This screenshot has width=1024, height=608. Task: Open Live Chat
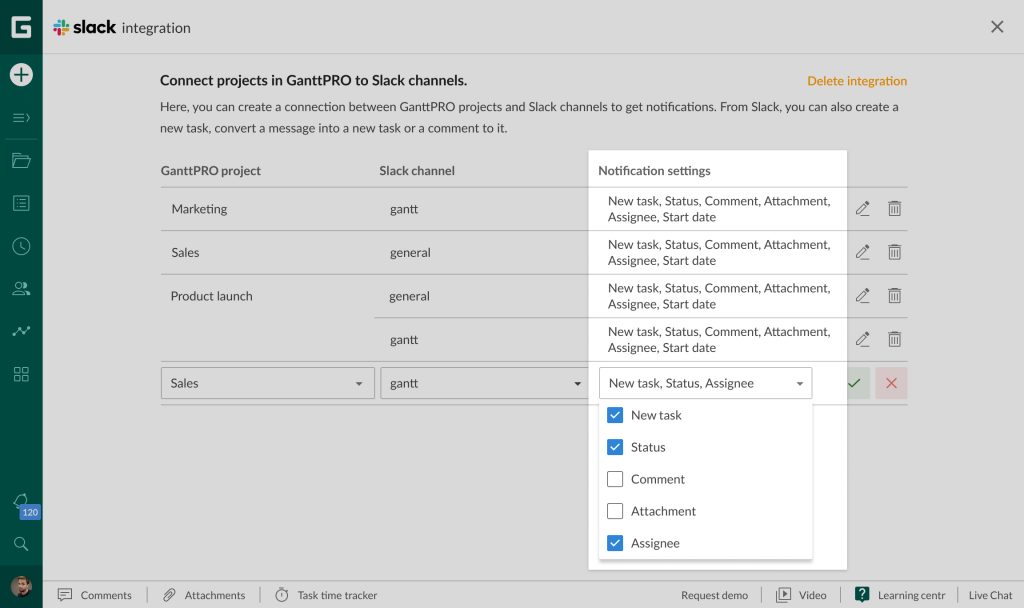click(x=990, y=595)
